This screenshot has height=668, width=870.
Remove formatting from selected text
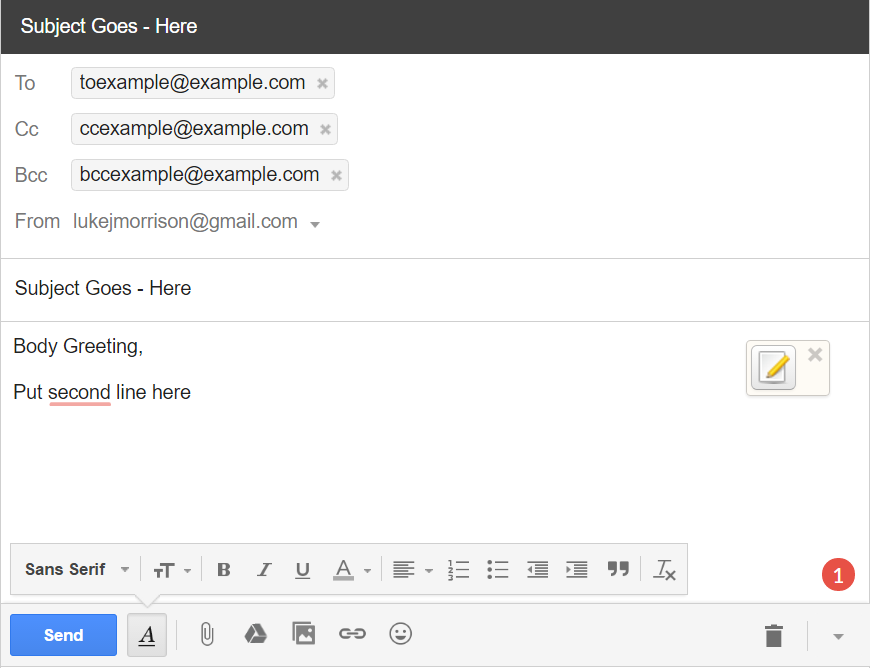[x=663, y=569]
